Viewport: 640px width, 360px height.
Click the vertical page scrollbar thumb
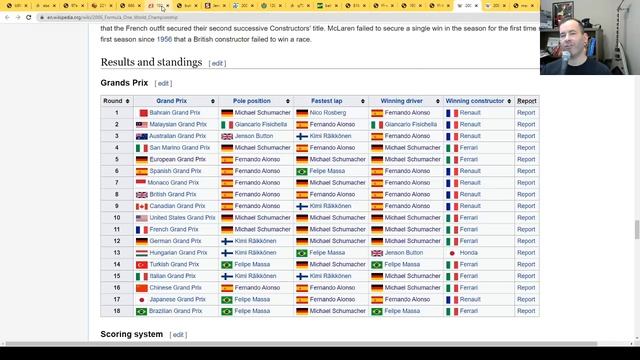coord(637,229)
